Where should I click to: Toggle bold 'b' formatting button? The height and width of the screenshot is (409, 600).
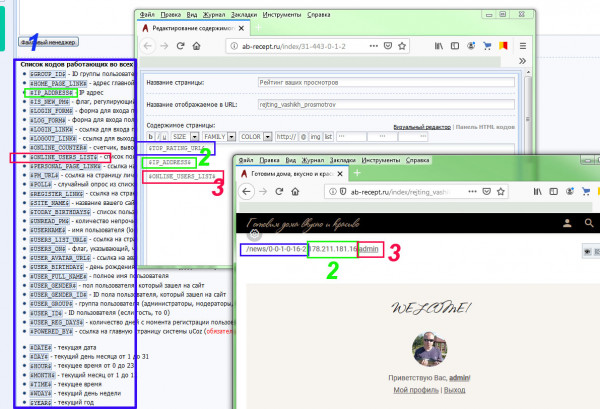(150, 137)
